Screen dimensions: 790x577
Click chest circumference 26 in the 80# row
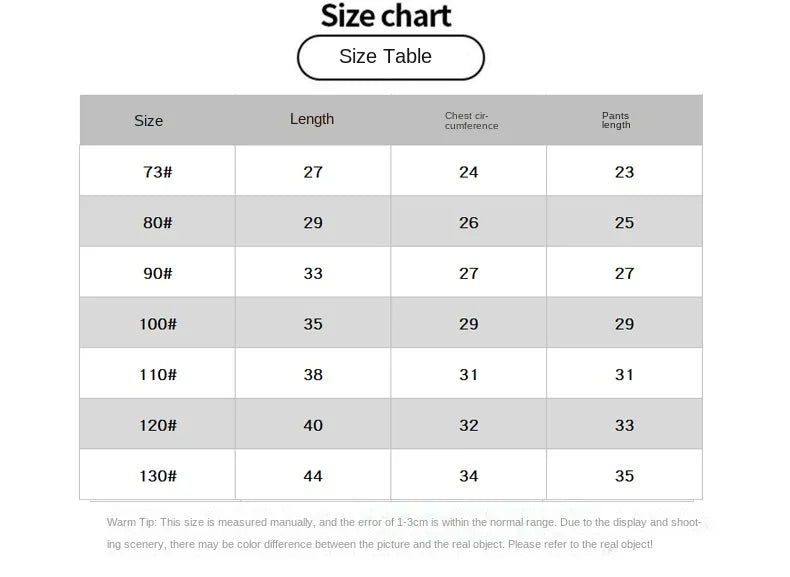pyautogui.click(x=469, y=222)
